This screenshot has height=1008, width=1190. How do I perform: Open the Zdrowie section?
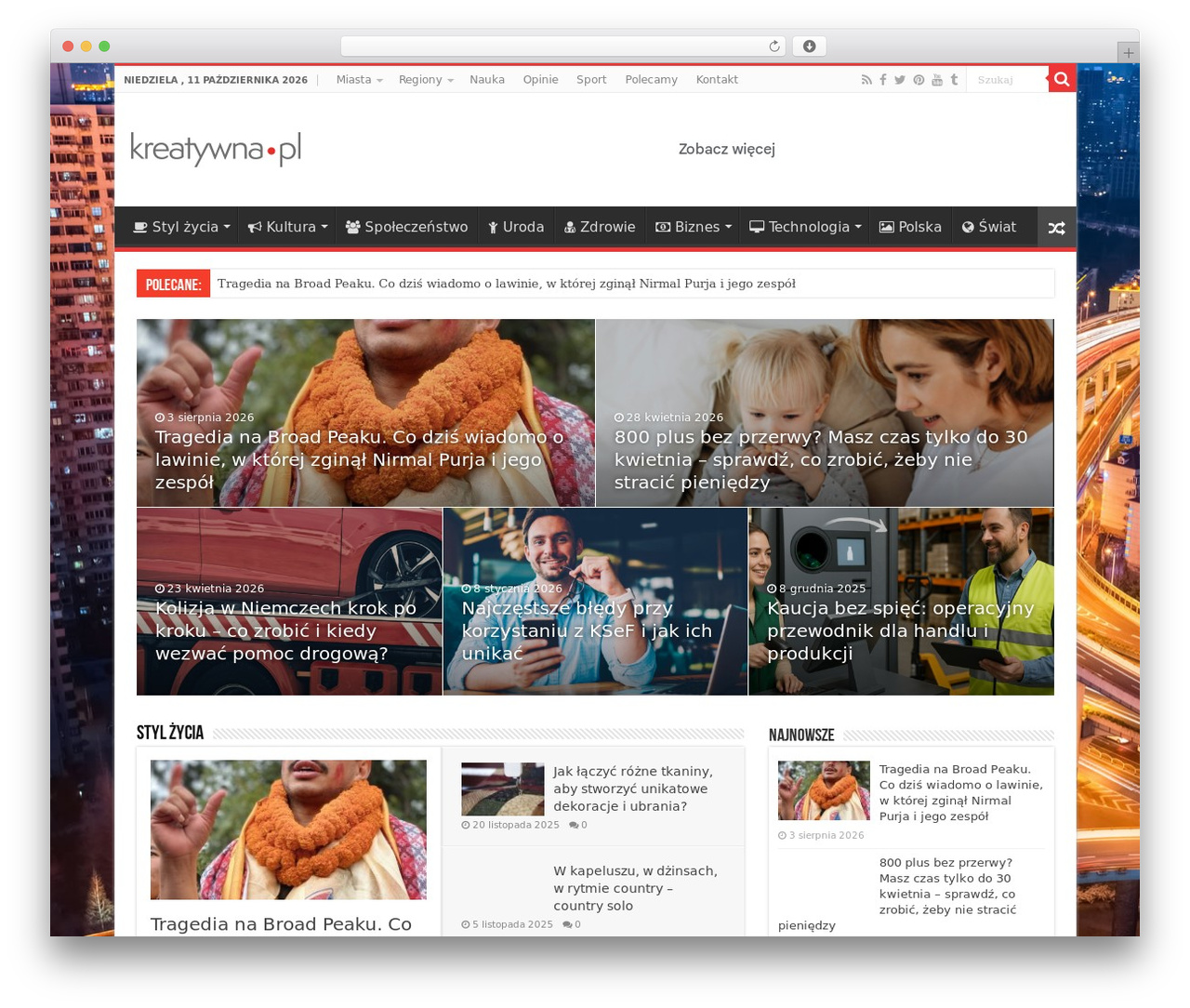600,227
